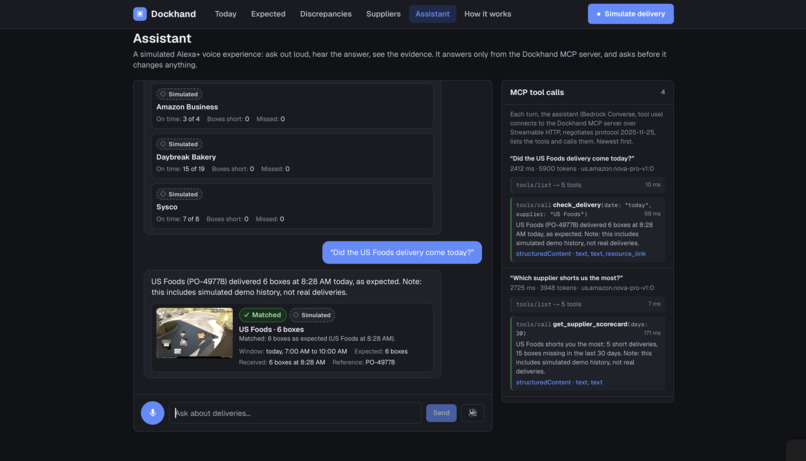Click the tools/list row showing 7 ms
This screenshot has width=806, height=461.
588,304
